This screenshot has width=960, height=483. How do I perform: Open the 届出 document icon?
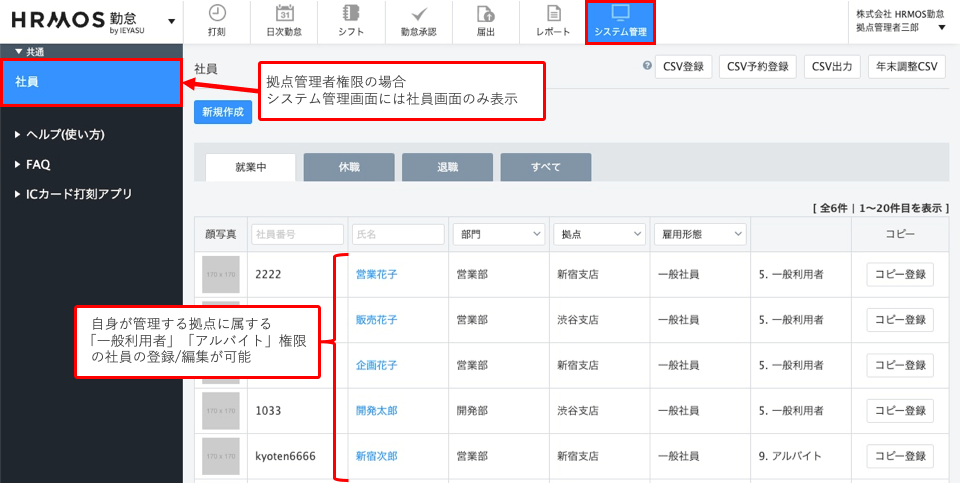coord(486,14)
